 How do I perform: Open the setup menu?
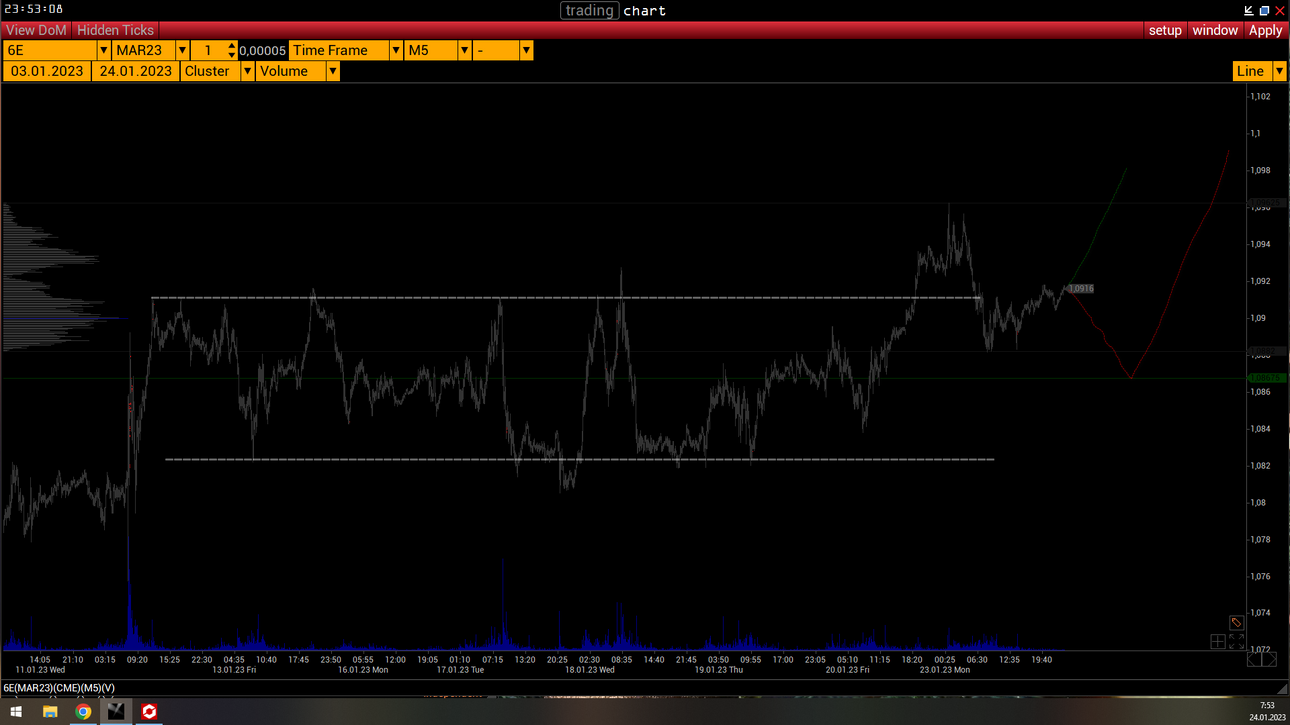click(x=1165, y=30)
